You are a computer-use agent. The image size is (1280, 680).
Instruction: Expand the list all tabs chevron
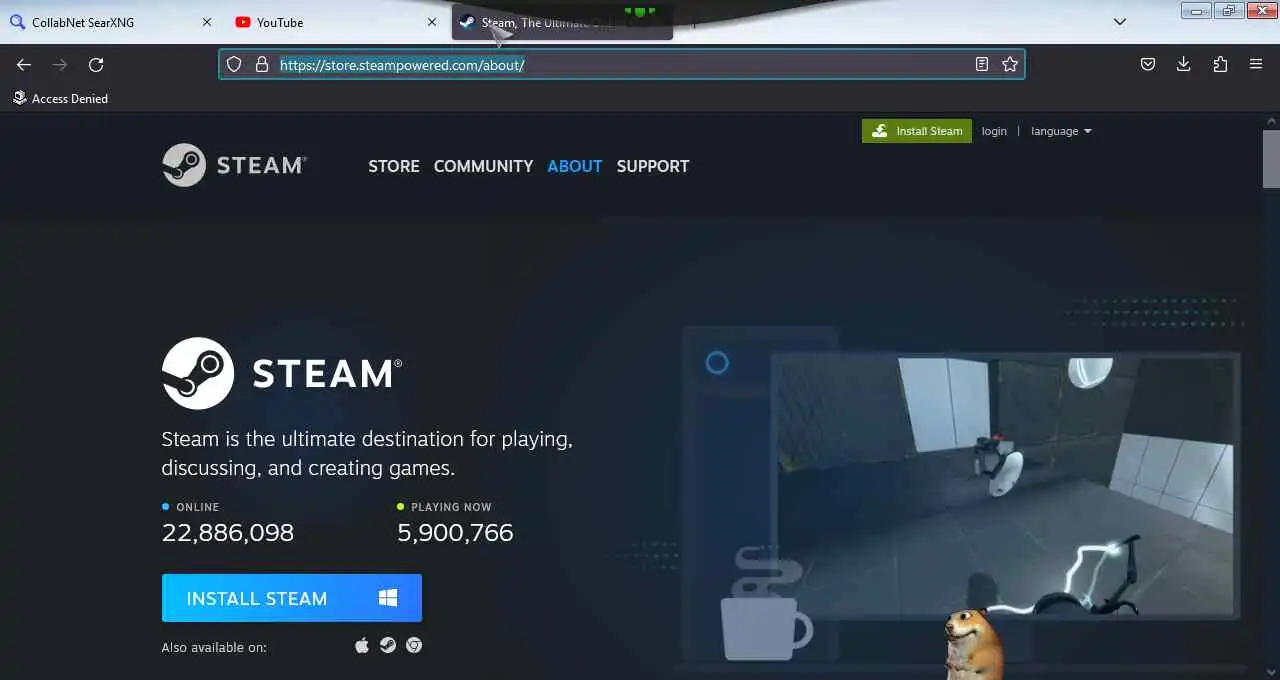(1120, 22)
